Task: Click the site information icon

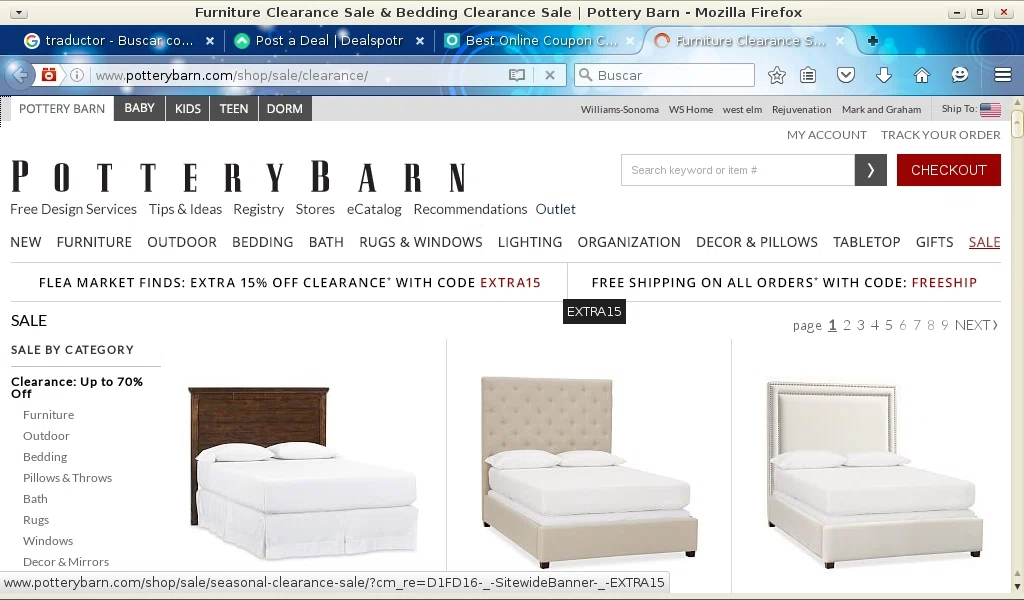Action: coord(76,75)
